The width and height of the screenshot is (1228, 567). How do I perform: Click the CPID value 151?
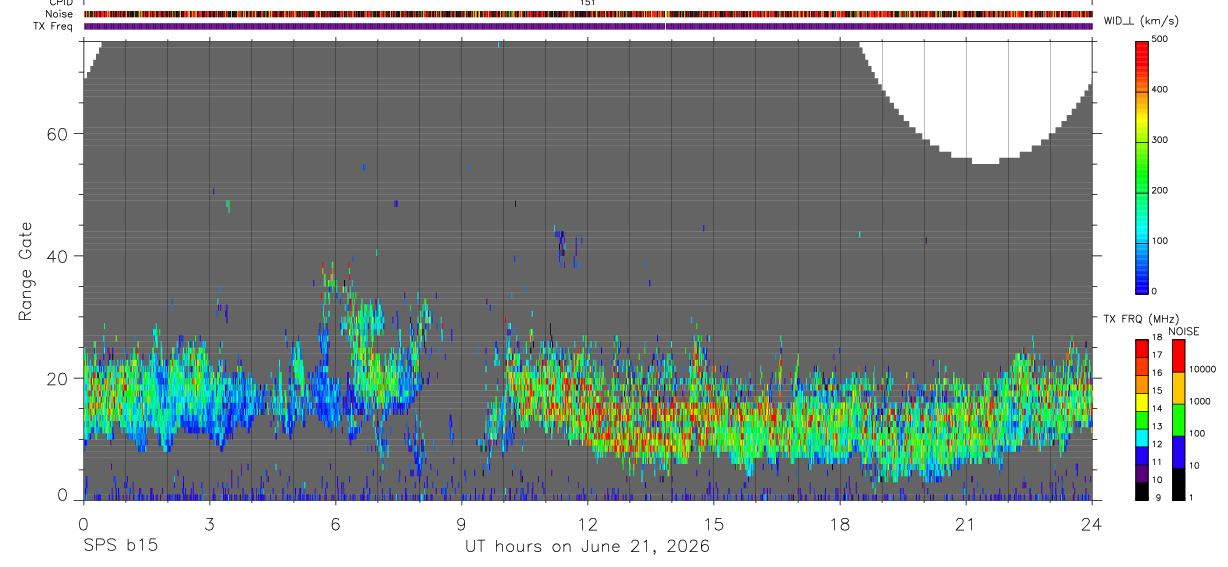tap(588, 3)
